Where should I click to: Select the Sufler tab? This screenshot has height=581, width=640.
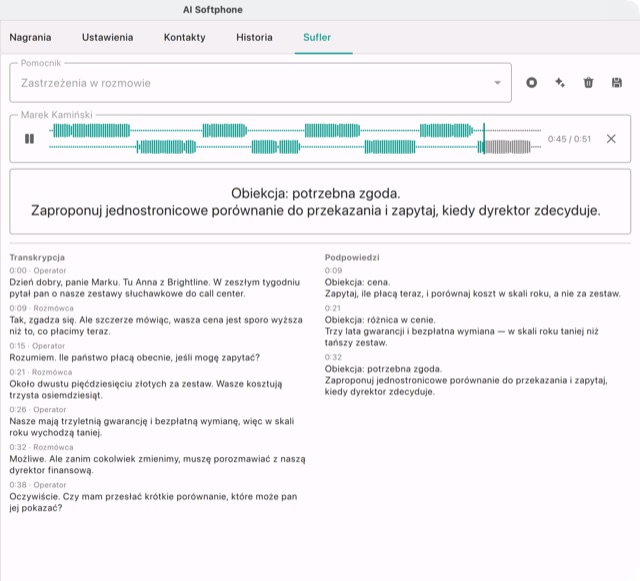click(x=317, y=37)
